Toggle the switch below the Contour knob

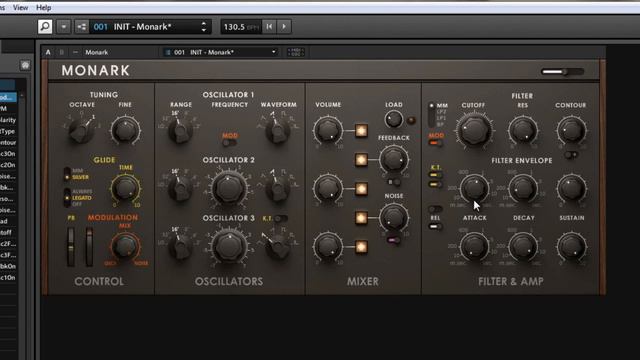pyautogui.click(x=571, y=155)
